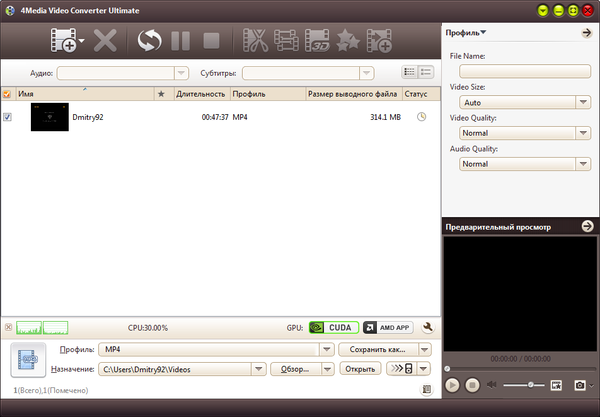Collapse the Профиль panel with arrow
The width and height of the screenshot is (600, 417).
[x=587, y=33]
